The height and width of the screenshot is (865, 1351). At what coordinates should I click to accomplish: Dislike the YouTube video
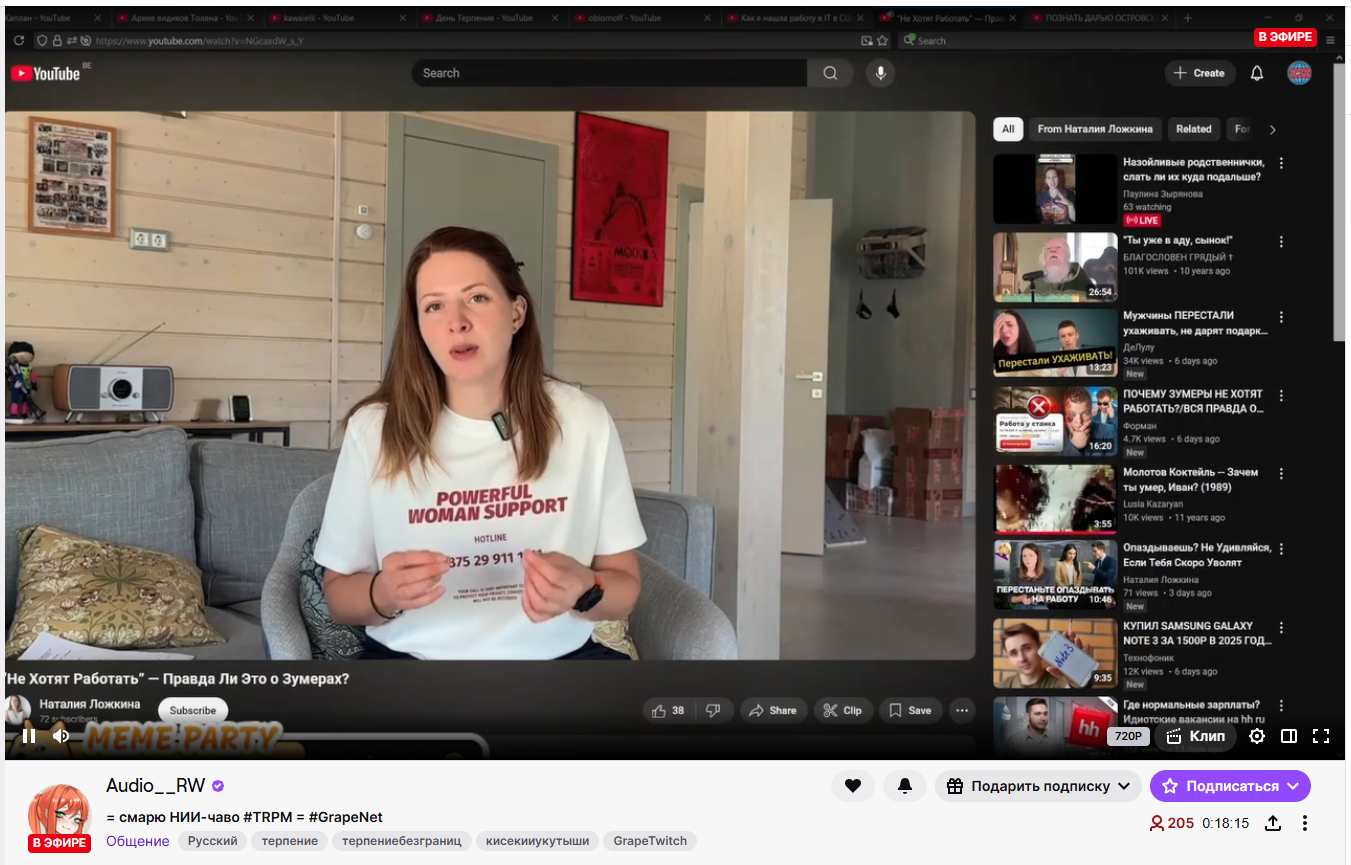coord(713,711)
